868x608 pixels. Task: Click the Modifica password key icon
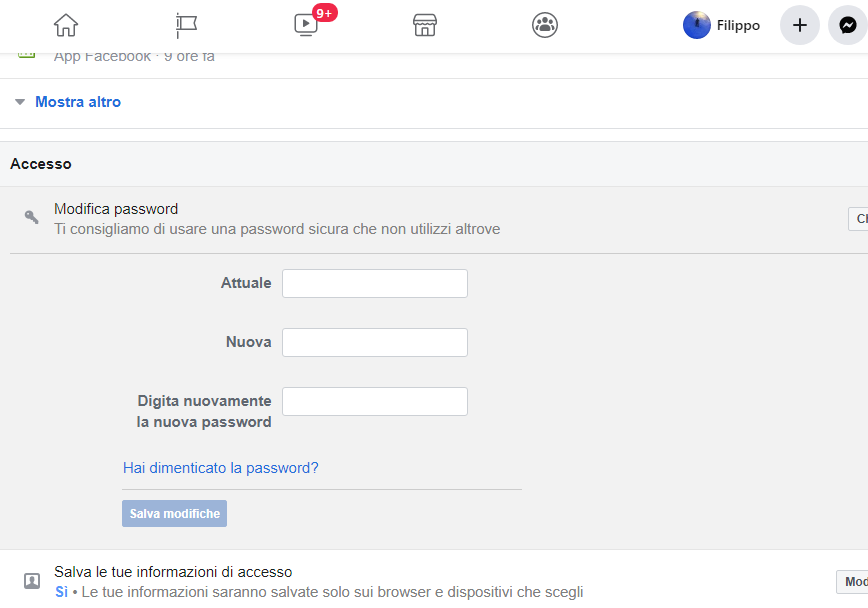click(x=32, y=217)
